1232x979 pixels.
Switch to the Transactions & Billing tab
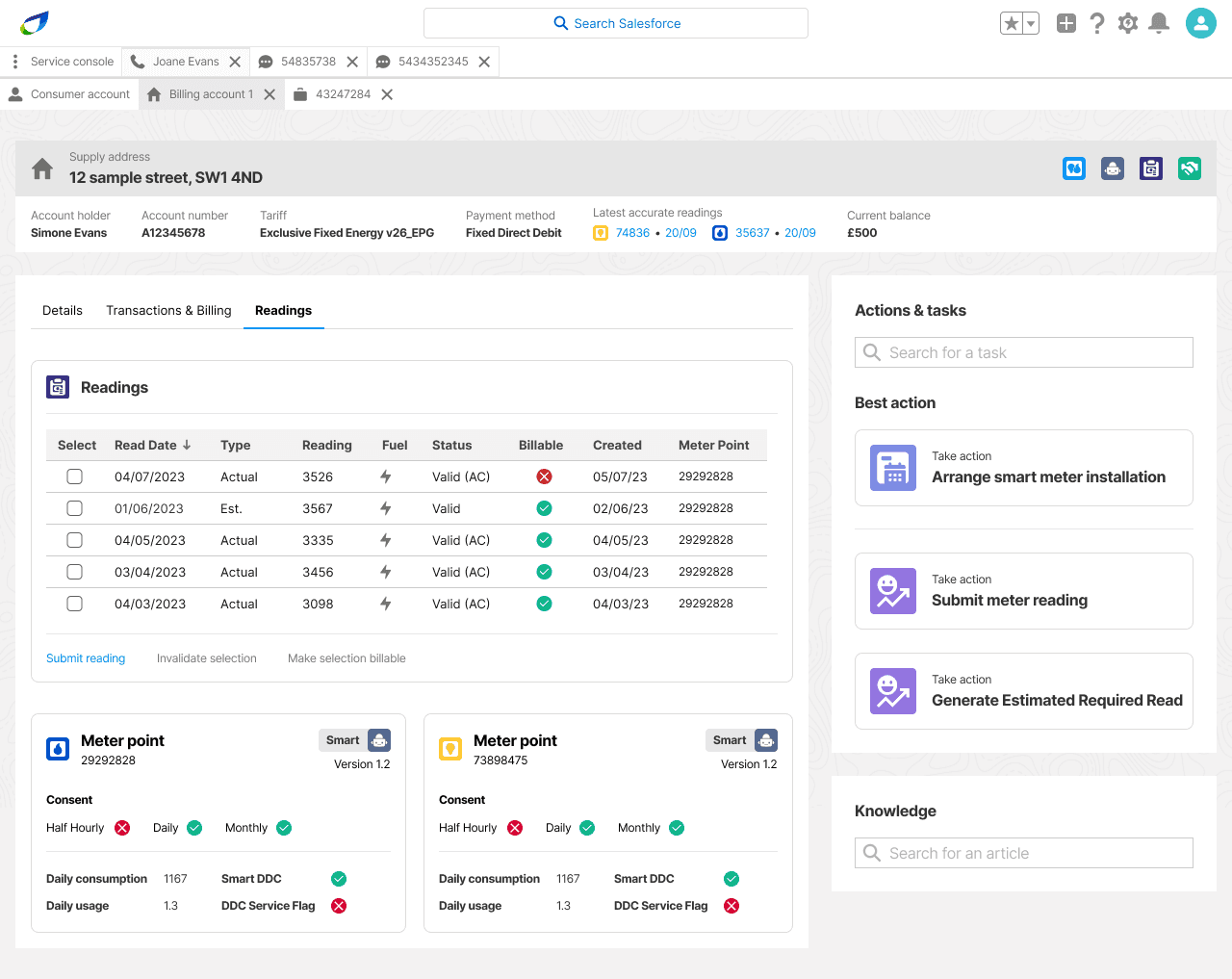point(168,310)
